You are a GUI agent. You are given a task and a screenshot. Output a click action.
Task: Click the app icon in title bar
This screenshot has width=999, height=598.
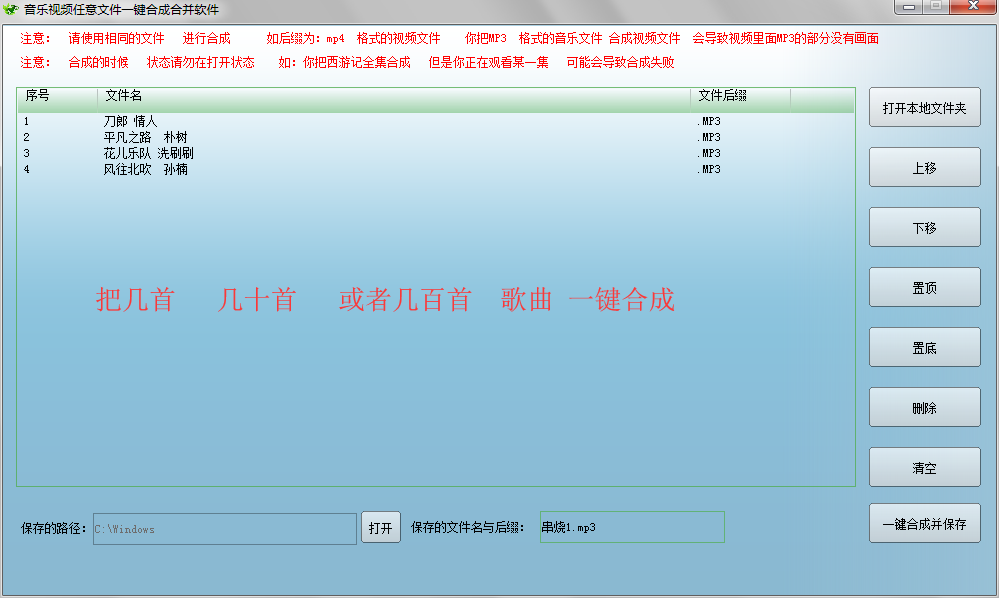12,10
